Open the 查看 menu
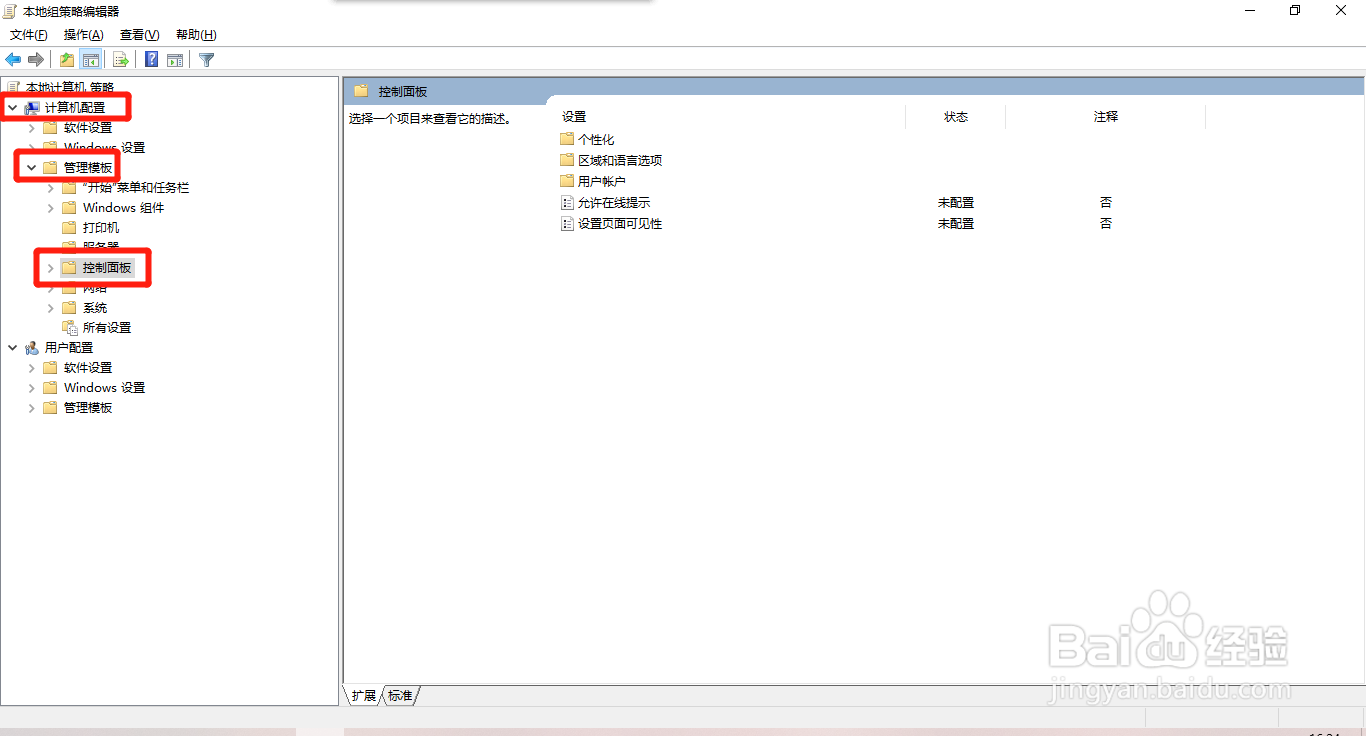The width and height of the screenshot is (1366, 736). tap(138, 34)
